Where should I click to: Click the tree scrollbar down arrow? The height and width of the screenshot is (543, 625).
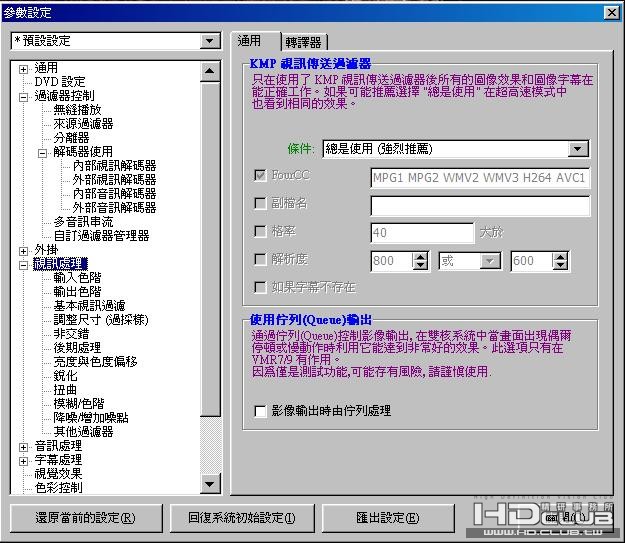pos(210,484)
